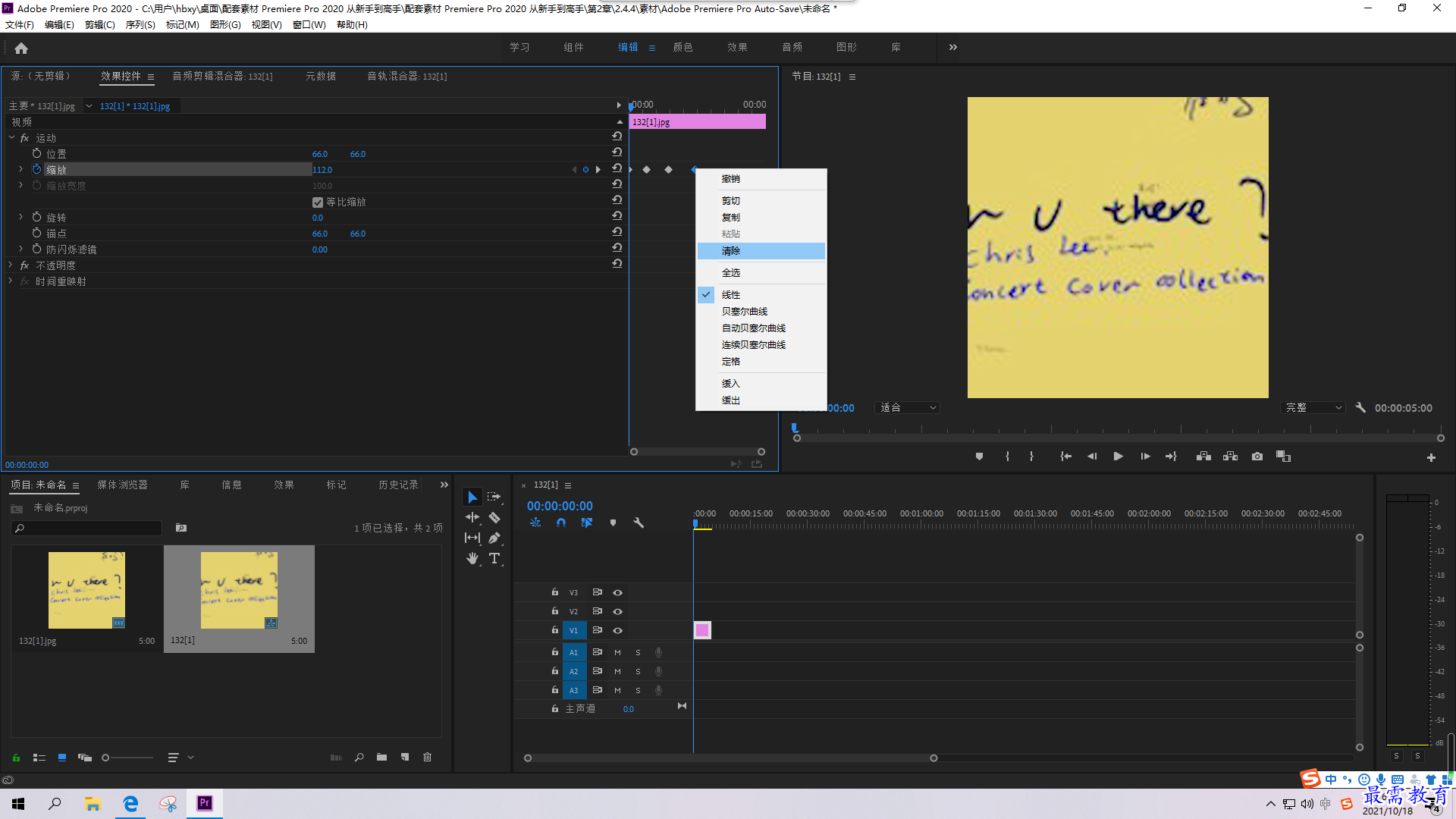Click the Scale value 112.0
The image size is (1456, 819).
pyautogui.click(x=322, y=170)
